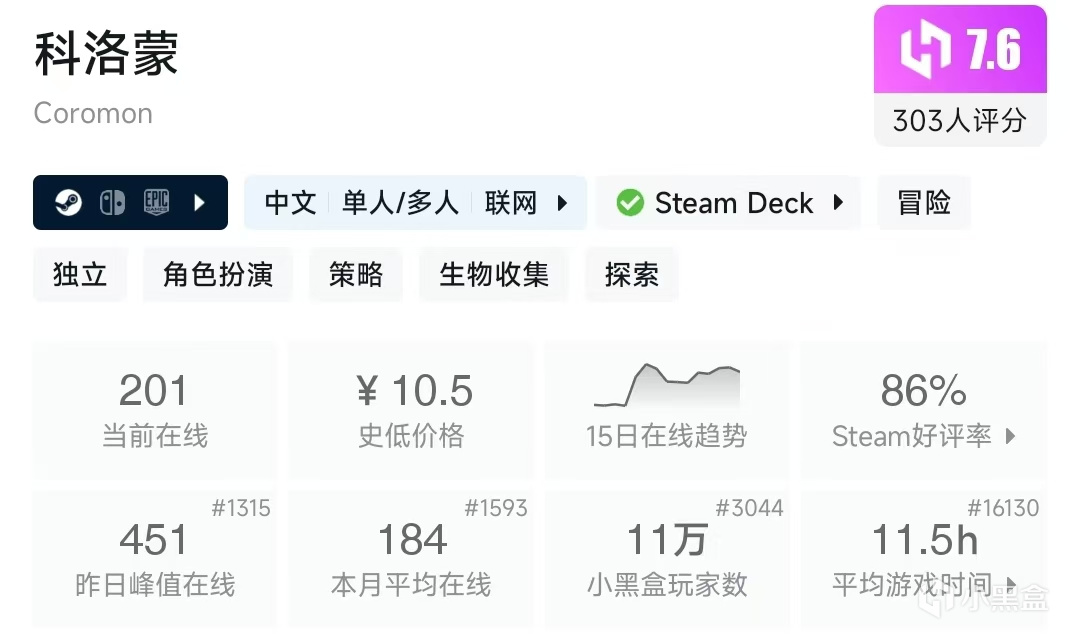Click the Heybox logo in the score badge
Image resolution: width=1080 pixels, height=634 pixels.
pos(925,50)
